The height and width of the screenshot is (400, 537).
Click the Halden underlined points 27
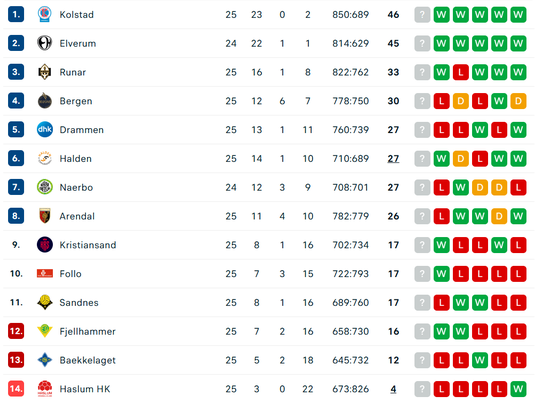(x=393, y=159)
